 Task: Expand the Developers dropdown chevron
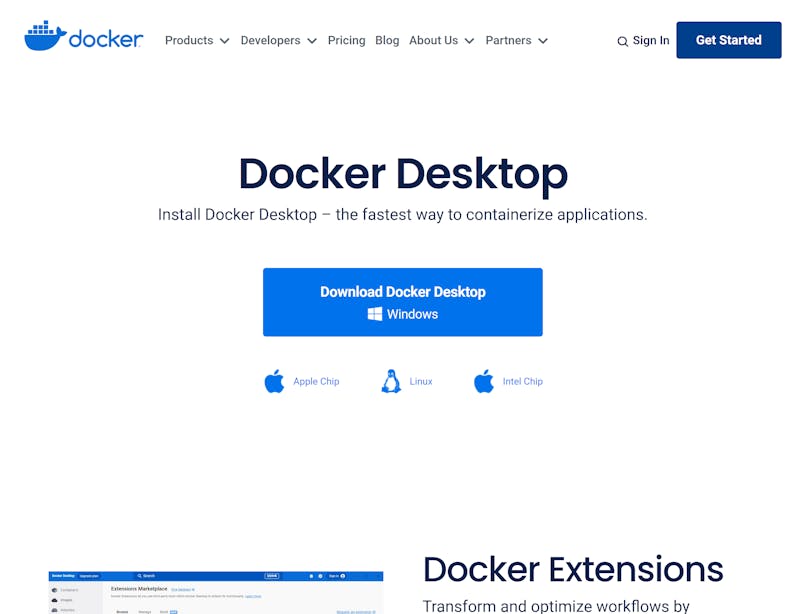click(x=312, y=41)
